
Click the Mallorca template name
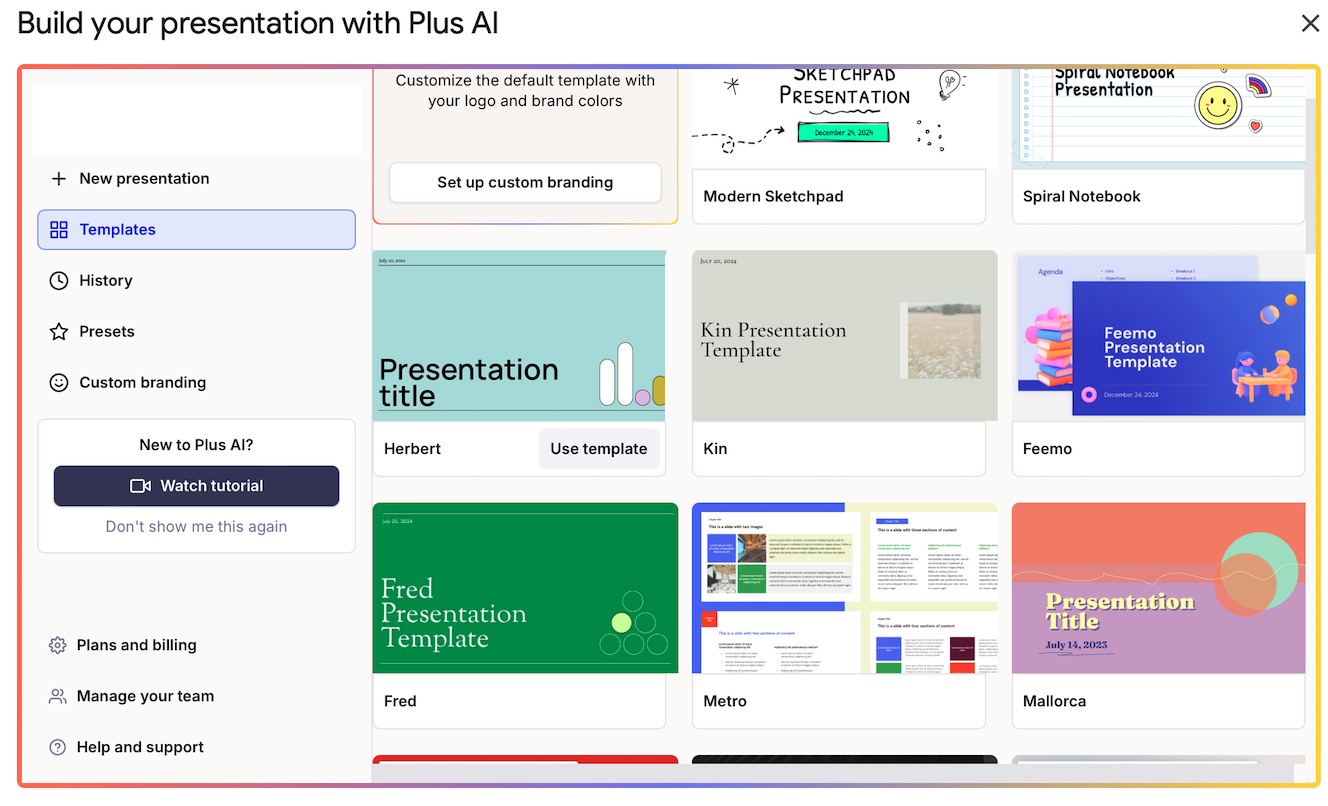1054,701
